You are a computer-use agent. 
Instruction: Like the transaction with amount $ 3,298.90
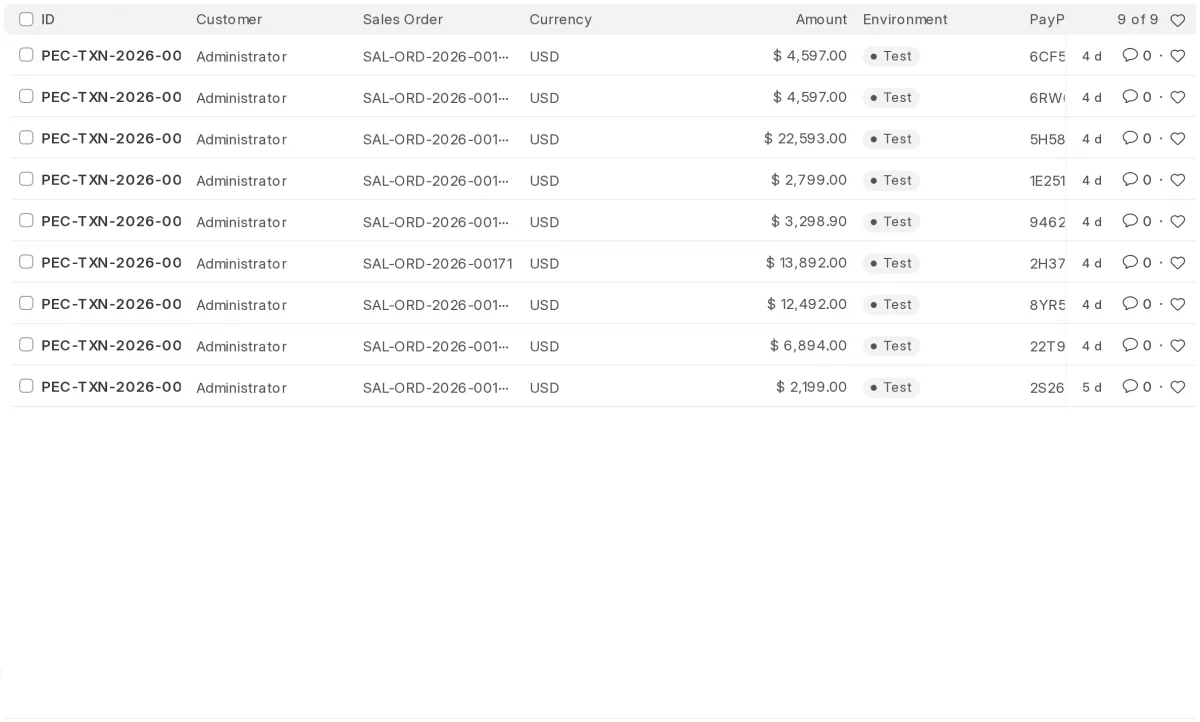tap(1177, 221)
